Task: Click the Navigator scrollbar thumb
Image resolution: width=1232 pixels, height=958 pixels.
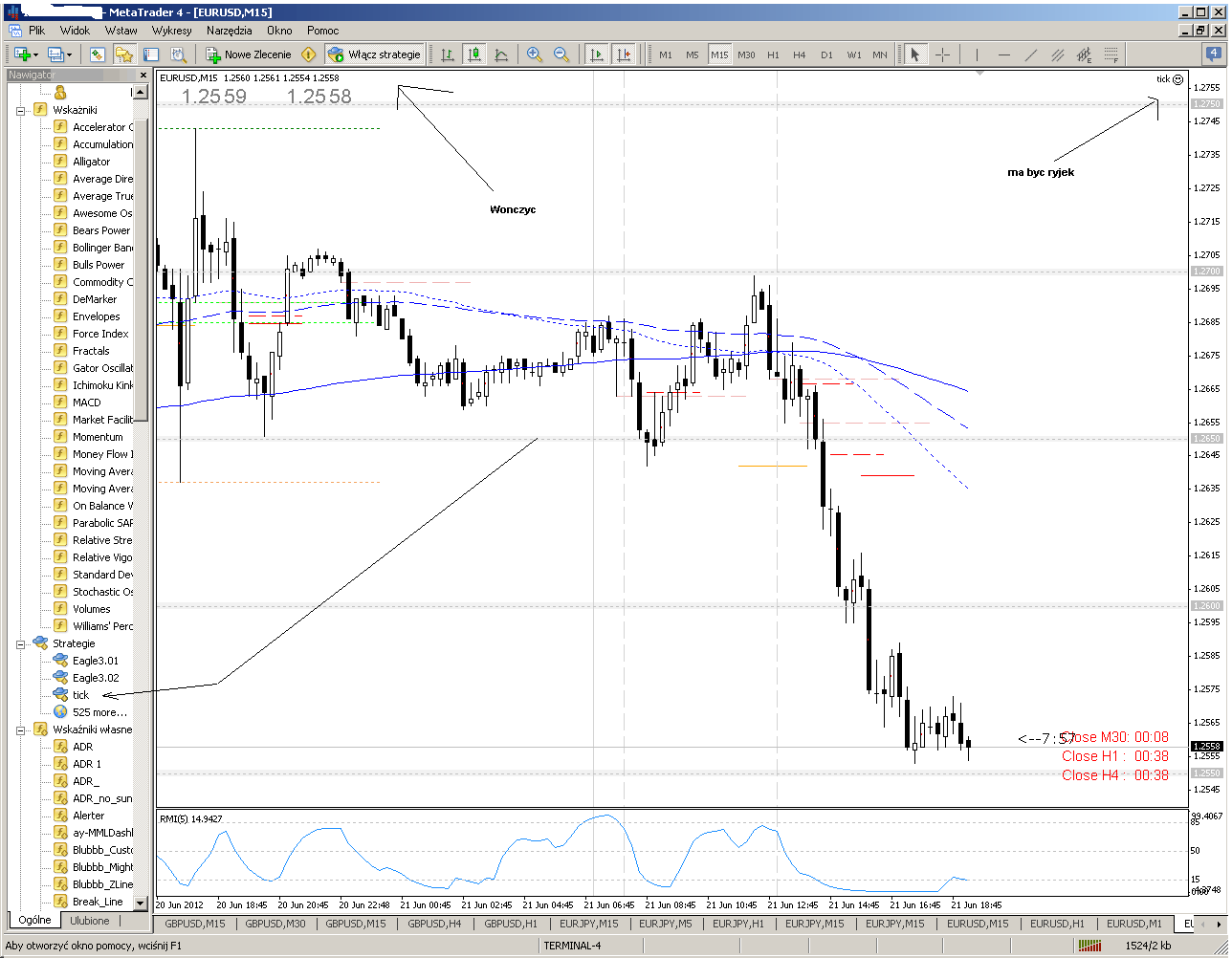Action: point(141,270)
